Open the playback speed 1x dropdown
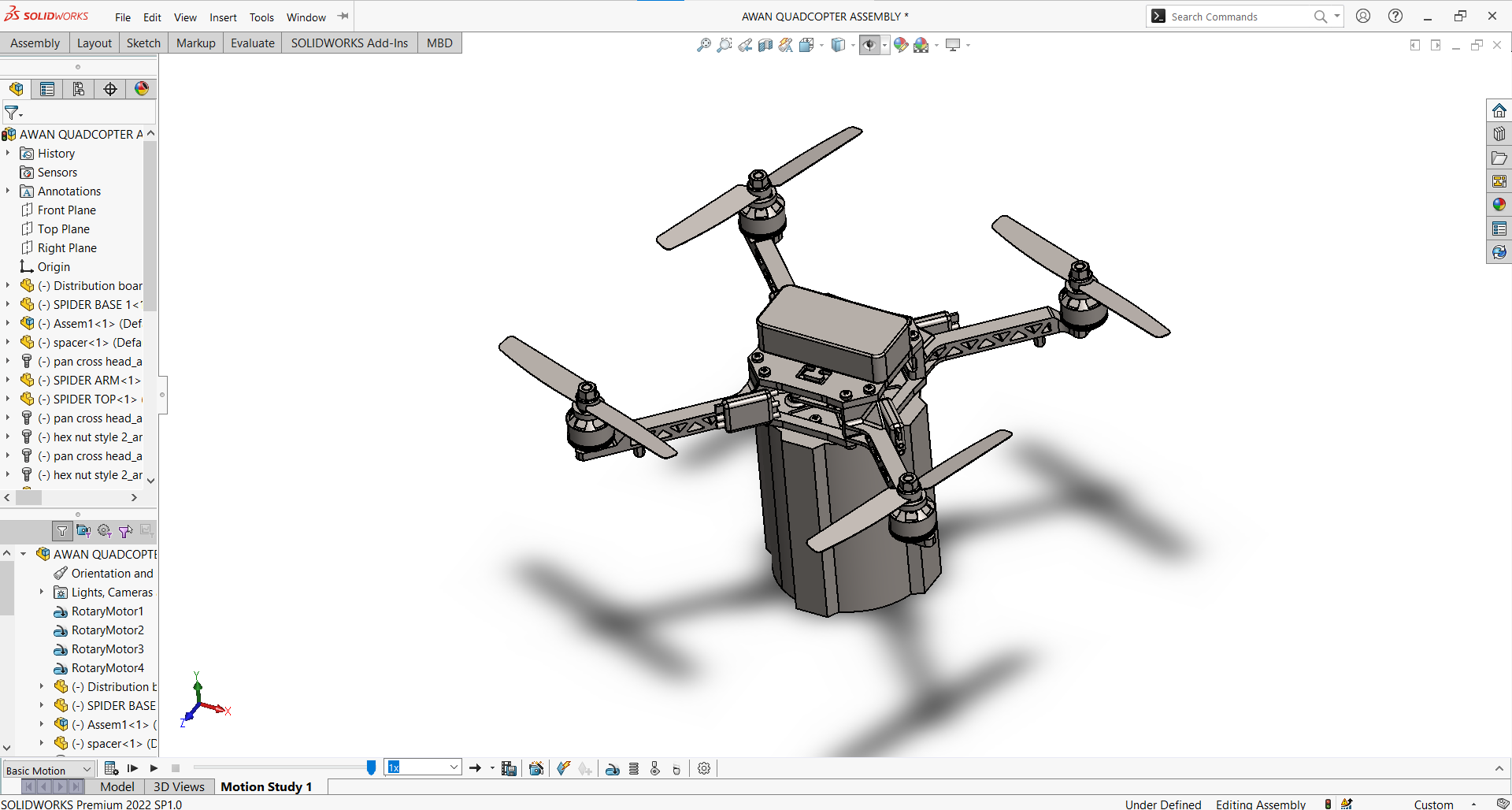 pyautogui.click(x=454, y=767)
